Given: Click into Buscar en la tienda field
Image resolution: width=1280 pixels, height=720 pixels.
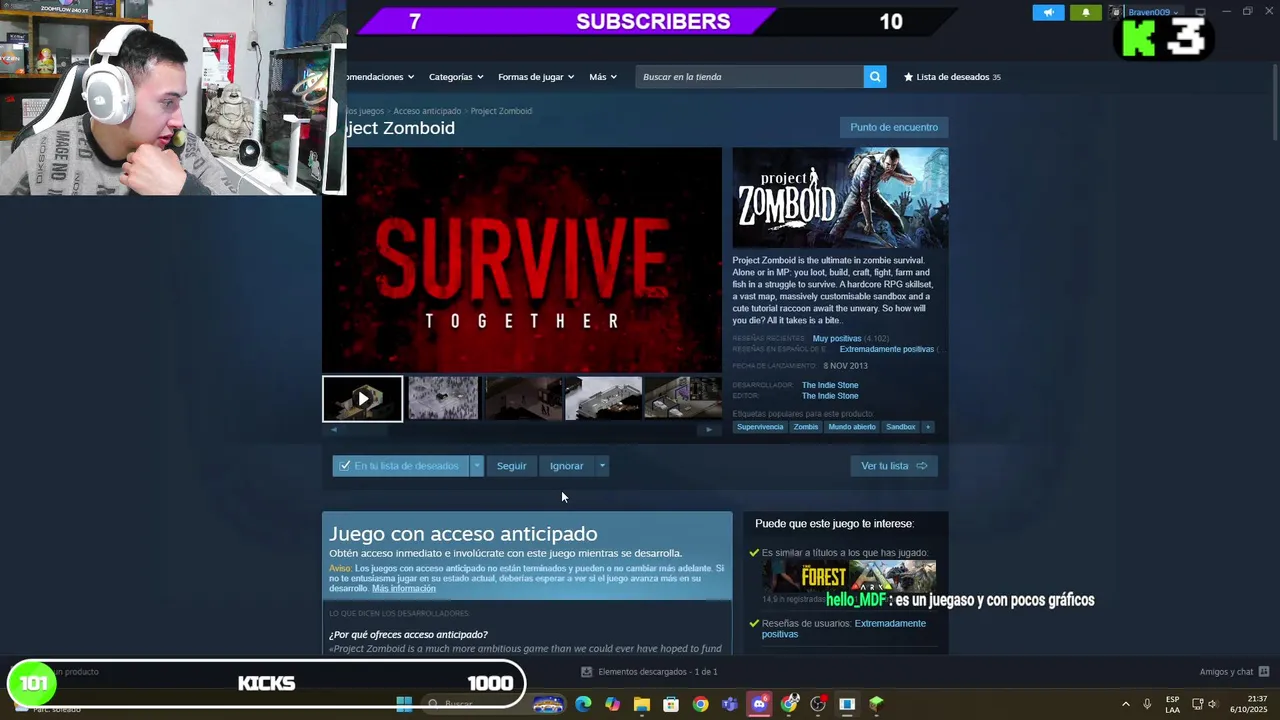Looking at the screenshot, I should tap(750, 77).
